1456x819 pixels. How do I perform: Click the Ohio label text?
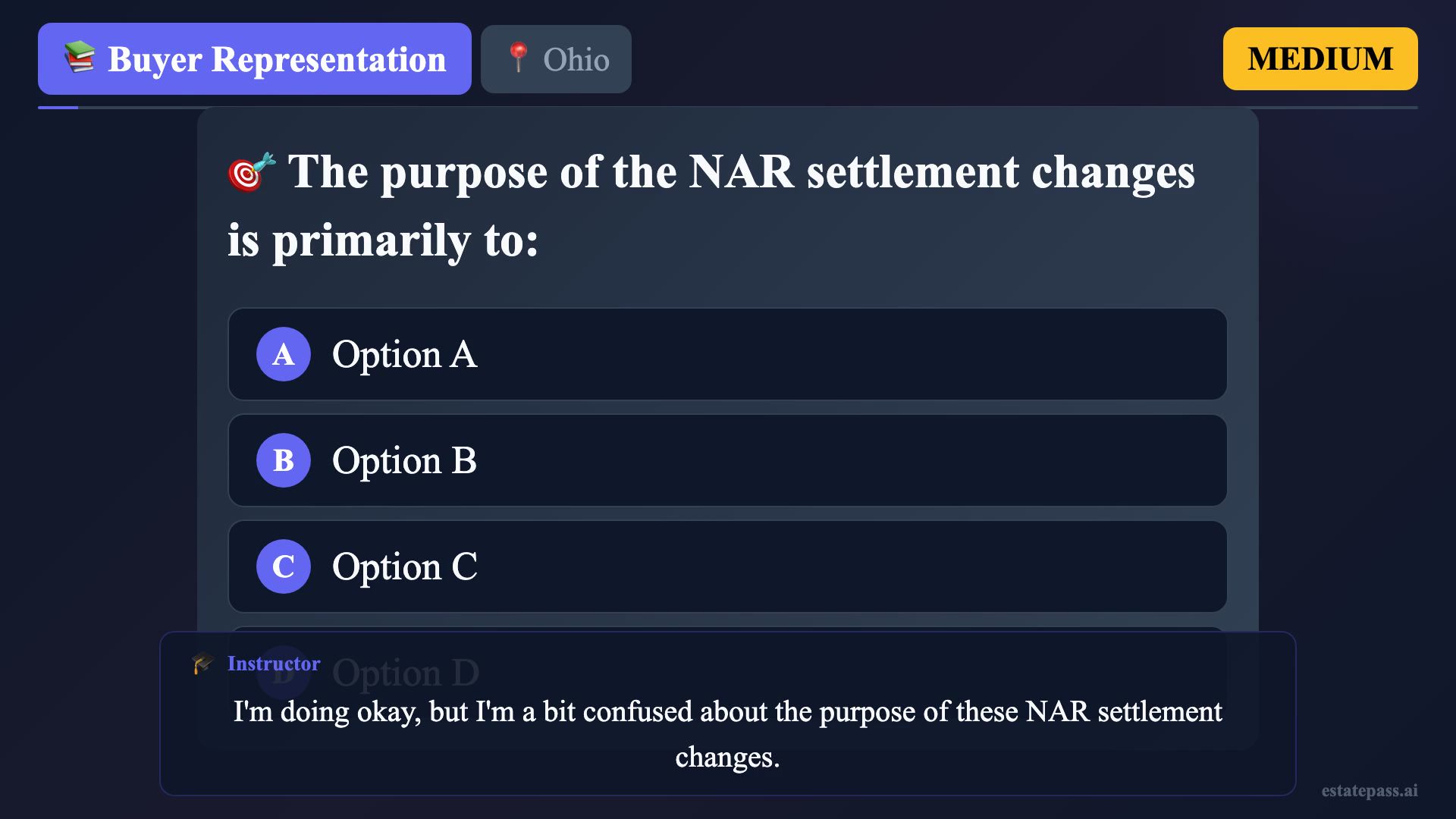(x=576, y=60)
